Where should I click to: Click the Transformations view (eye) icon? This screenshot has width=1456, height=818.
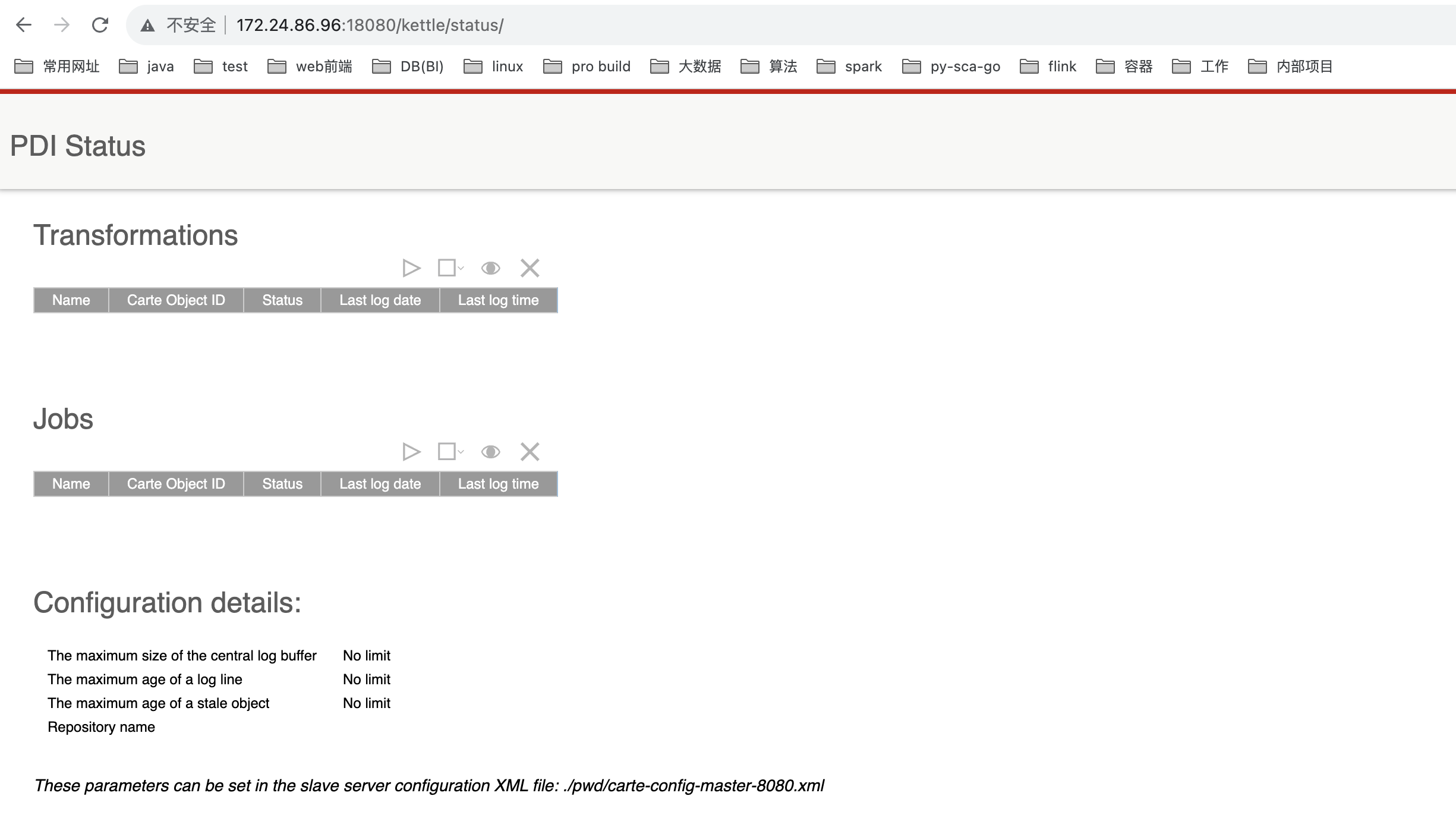pos(490,268)
